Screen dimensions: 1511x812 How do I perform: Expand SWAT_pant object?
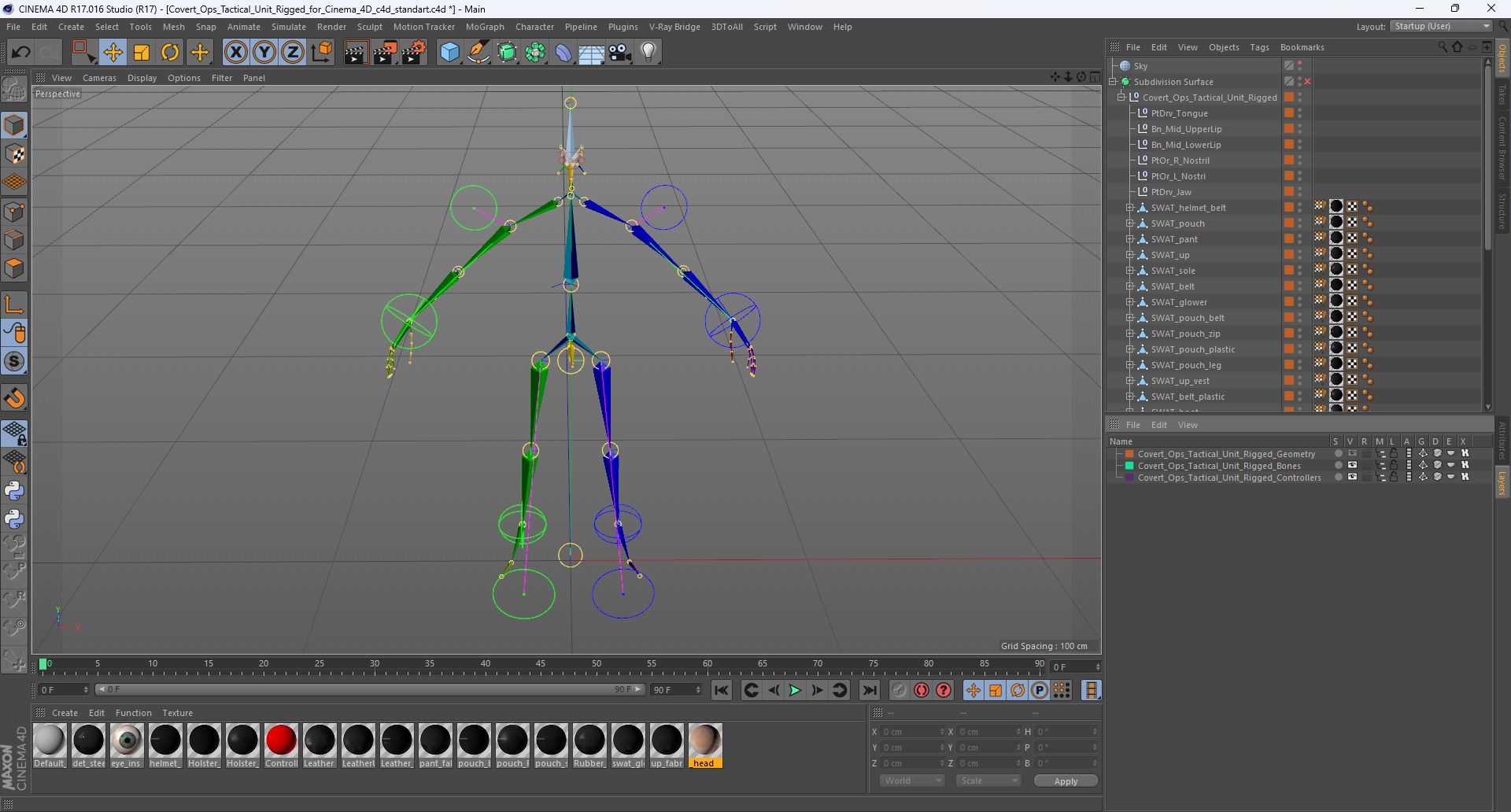(x=1129, y=239)
